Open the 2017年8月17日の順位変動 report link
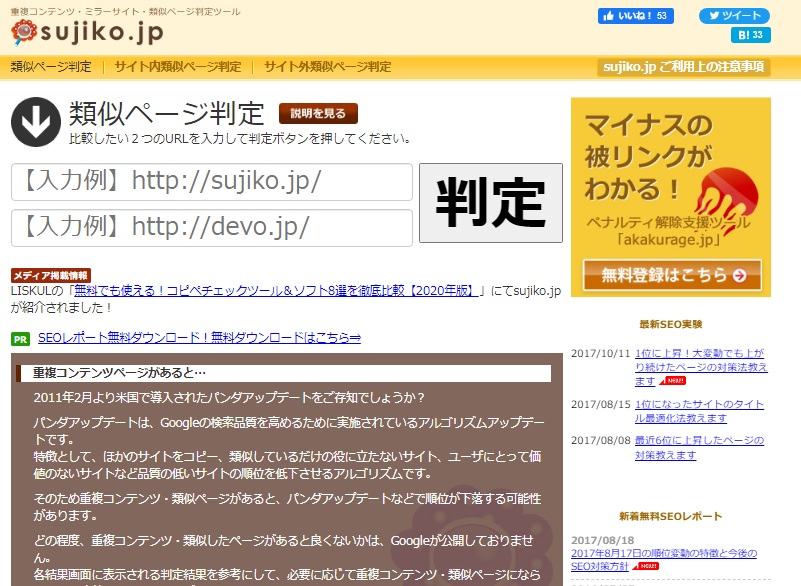801x586 pixels. coord(664,560)
